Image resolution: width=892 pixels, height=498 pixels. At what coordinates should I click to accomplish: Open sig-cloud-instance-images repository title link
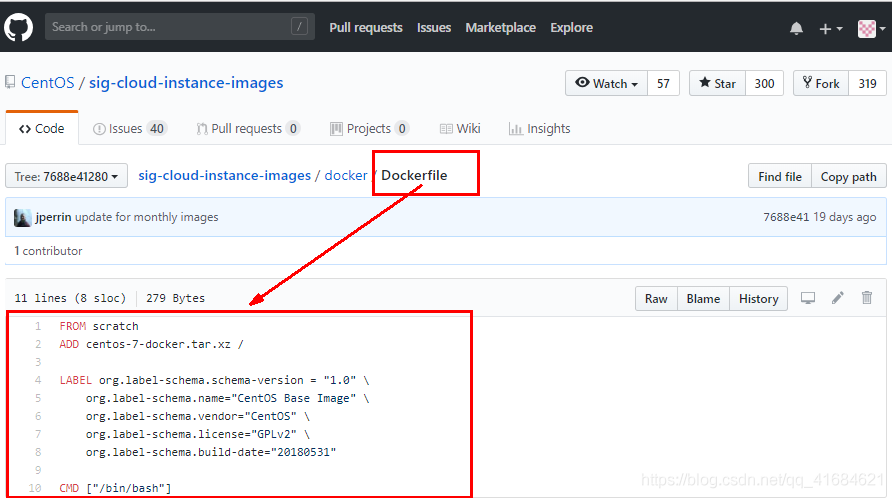[186, 83]
